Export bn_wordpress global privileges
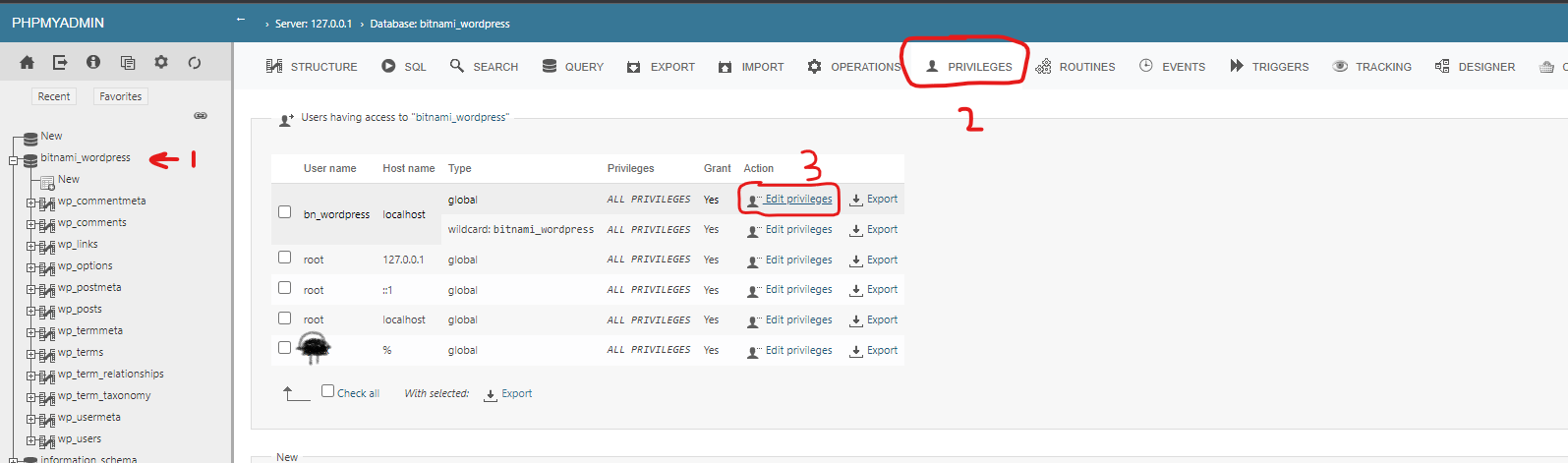The image size is (1568, 463). pos(874,200)
